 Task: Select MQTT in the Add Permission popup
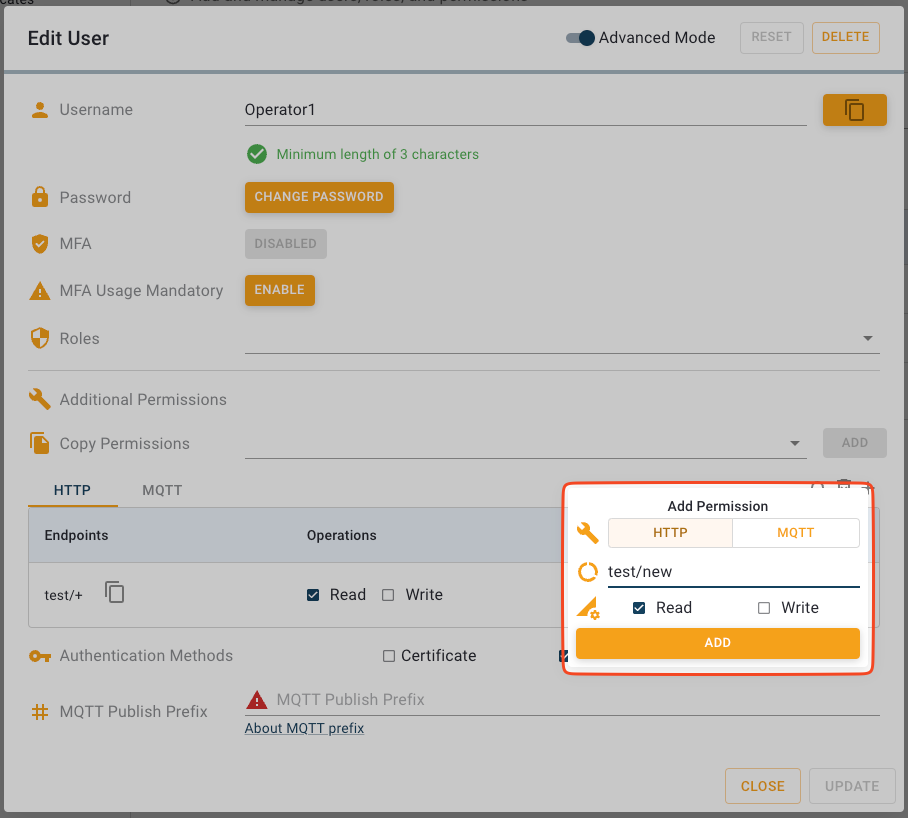796,532
